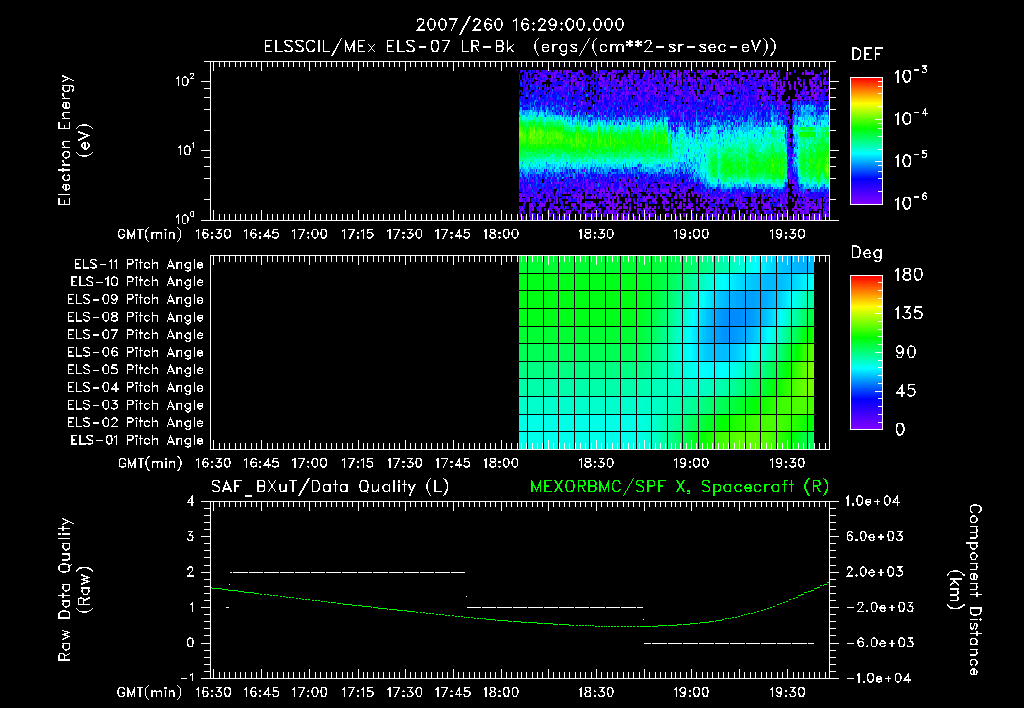This screenshot has width=1024, height=708.
Task: Select the ELS-07 Pitch Angle row label
Action: pyautogui.click(x=135, y=335)
